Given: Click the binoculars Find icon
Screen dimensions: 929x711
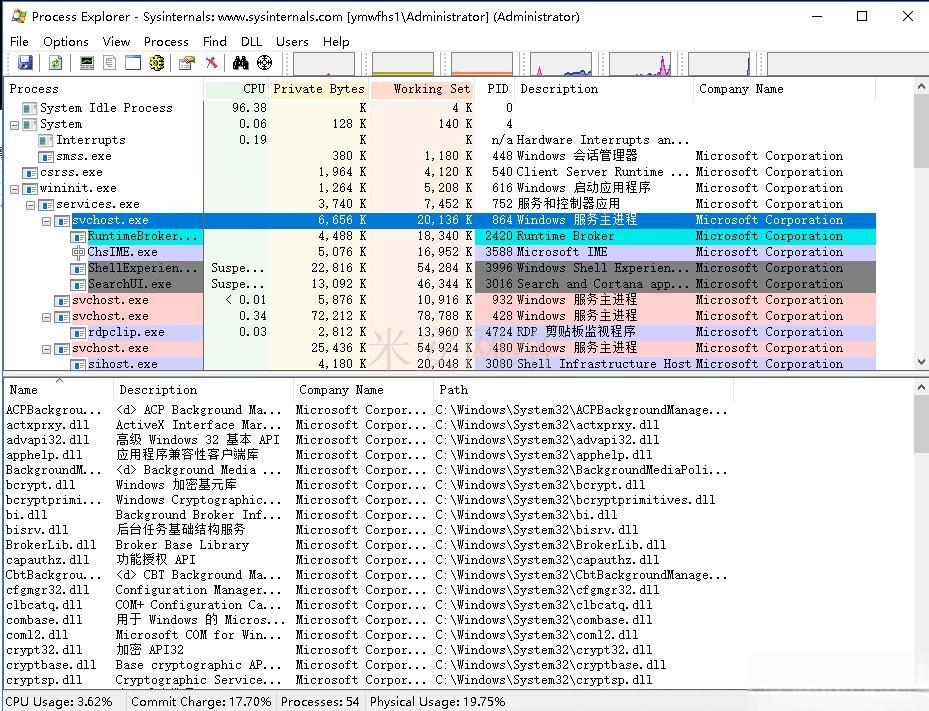Looking at the screenshot, I should (x=241, y=62).
